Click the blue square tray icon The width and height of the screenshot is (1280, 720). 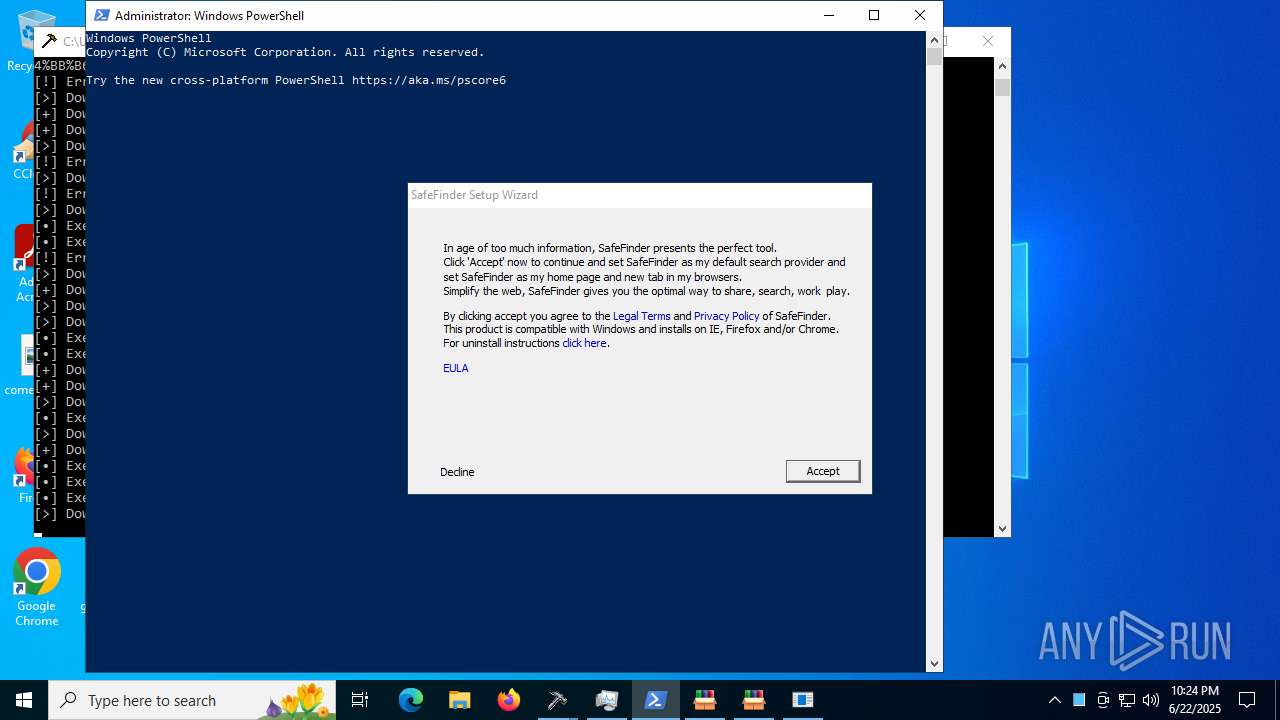click(1079, 700)
